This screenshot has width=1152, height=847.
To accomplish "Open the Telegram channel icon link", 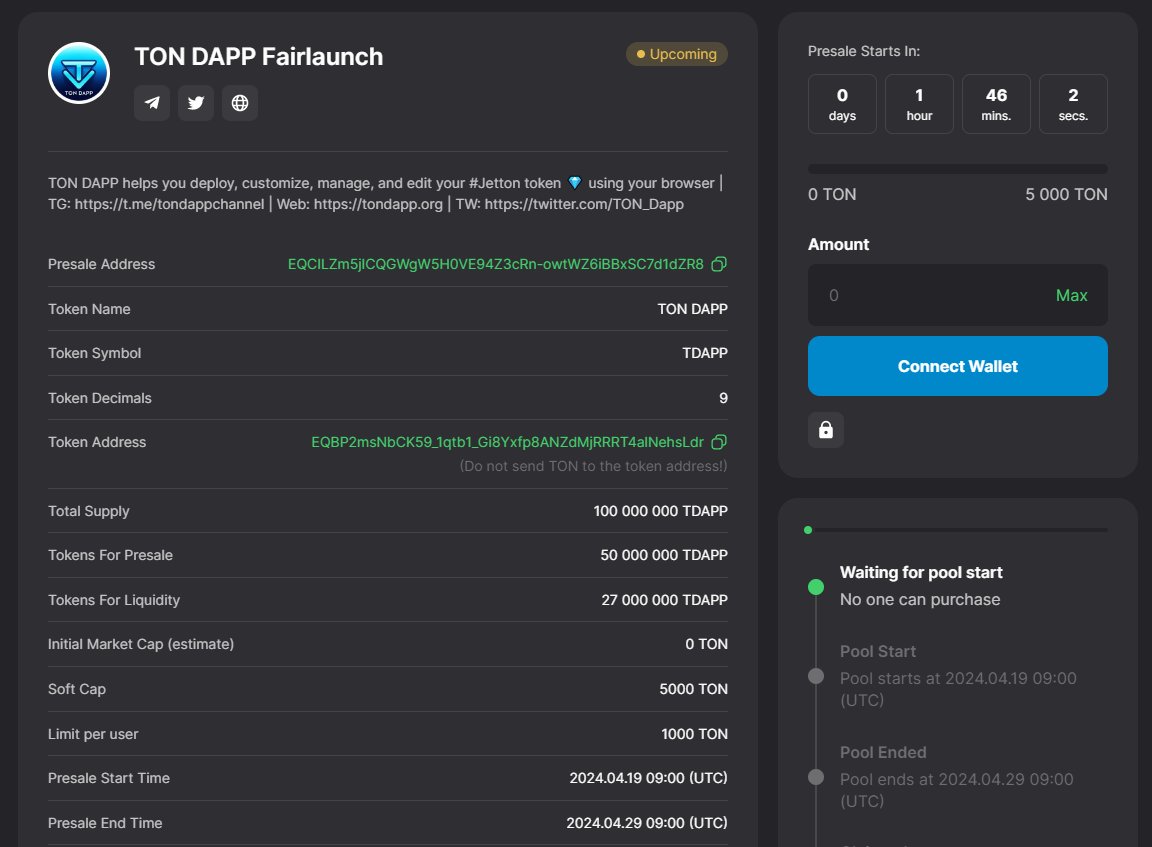I will point(152,103).
